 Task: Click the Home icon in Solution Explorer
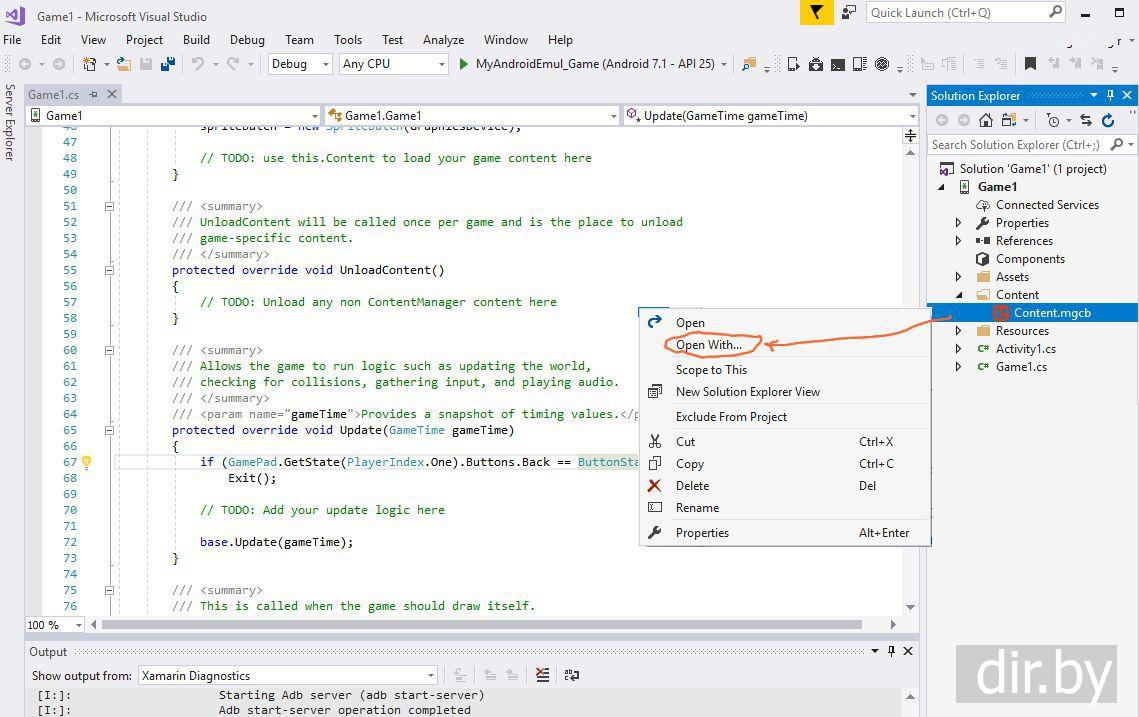coord(986,120)
